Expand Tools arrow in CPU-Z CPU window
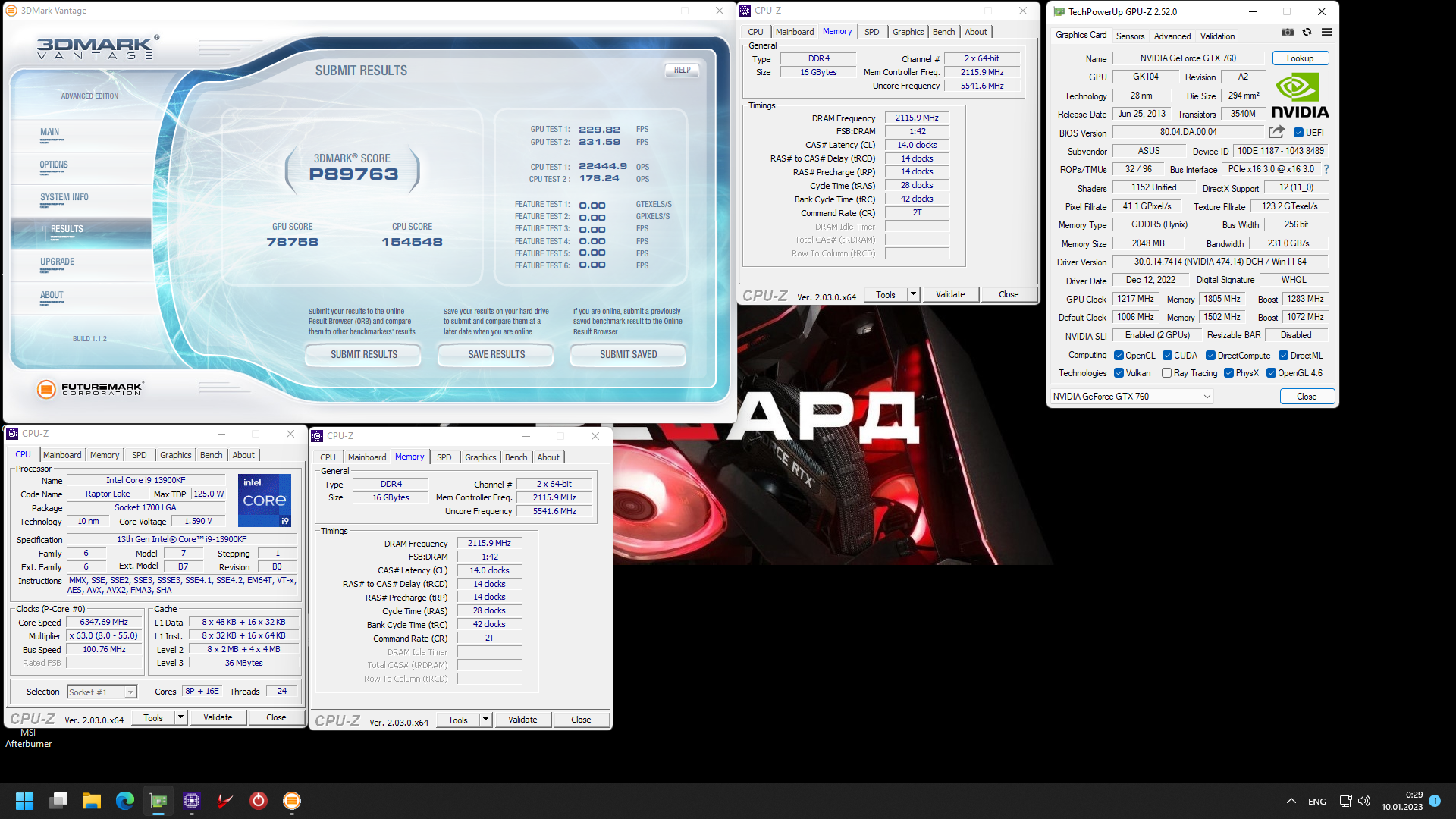 (180, 717)
